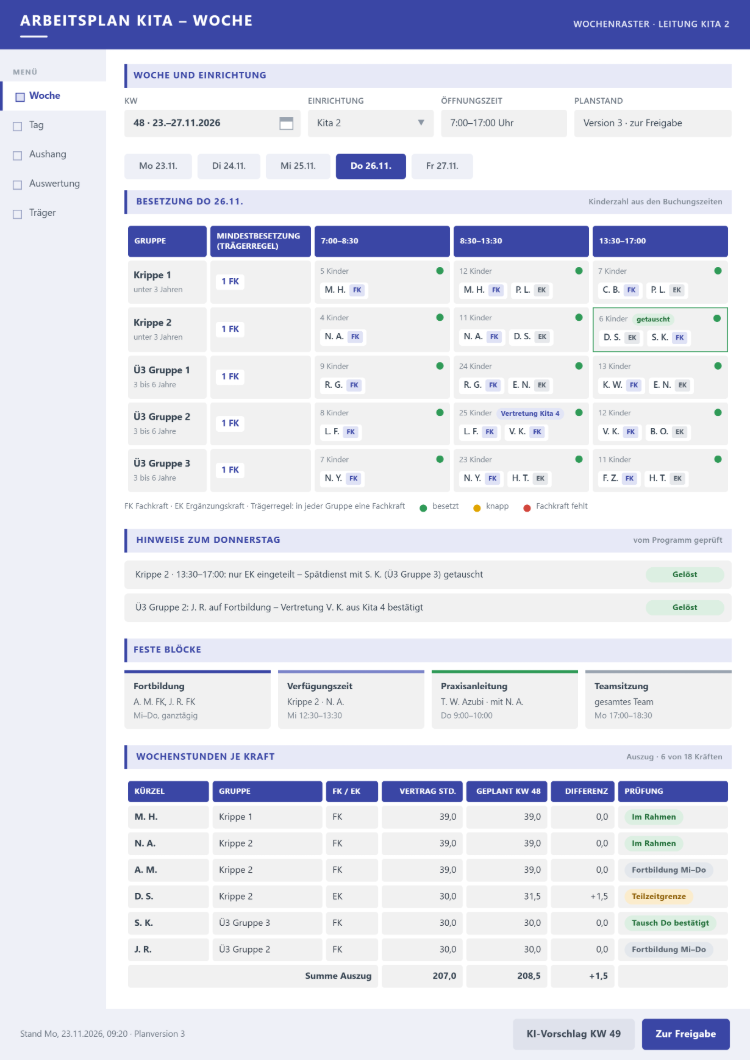Click the orange knapp legend dot
The width and height of the screenshot is (750, 1060).
pos(477,508)
